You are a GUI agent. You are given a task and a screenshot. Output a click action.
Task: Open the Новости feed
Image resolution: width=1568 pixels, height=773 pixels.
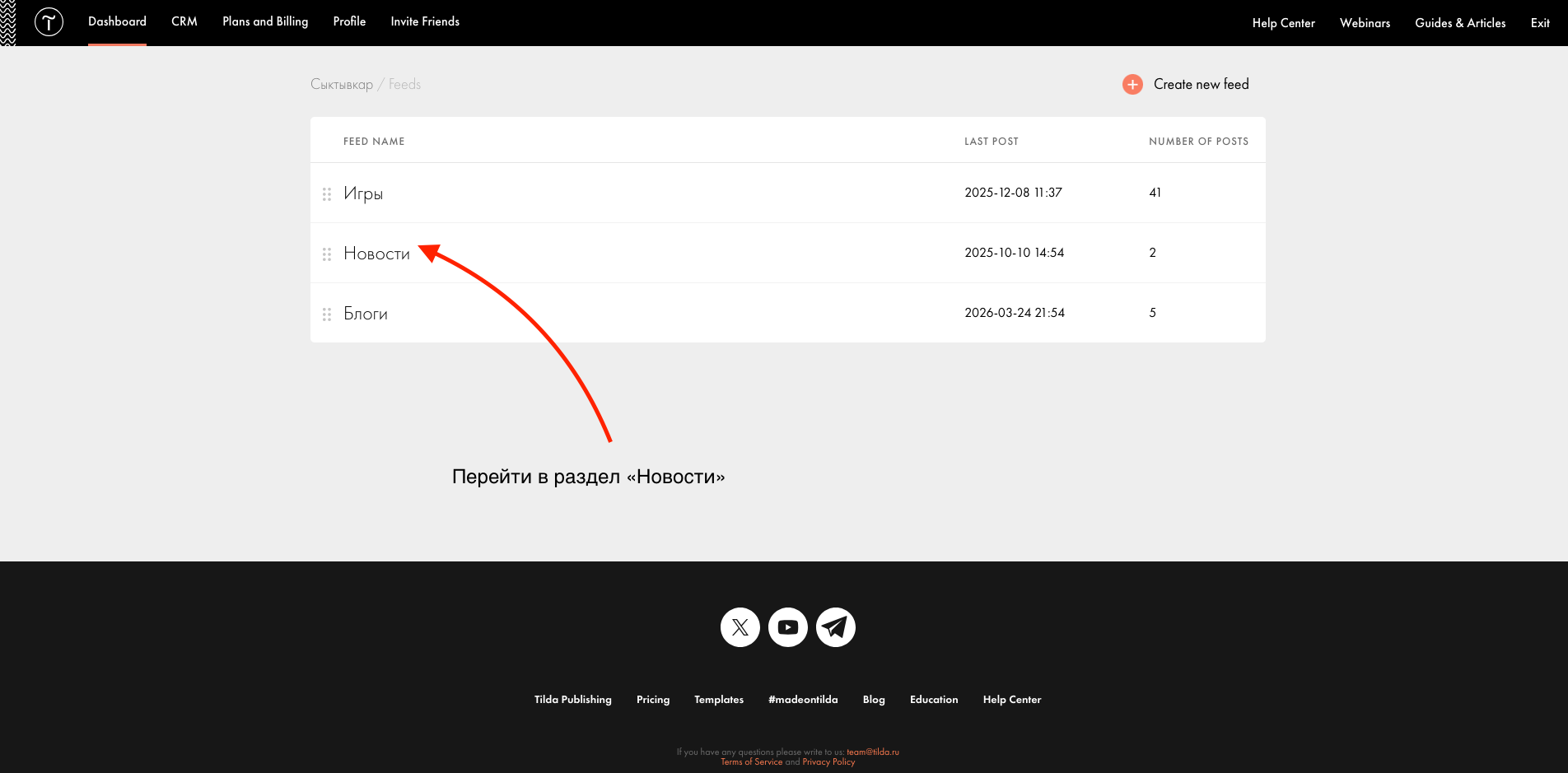[x=376, y=254]
